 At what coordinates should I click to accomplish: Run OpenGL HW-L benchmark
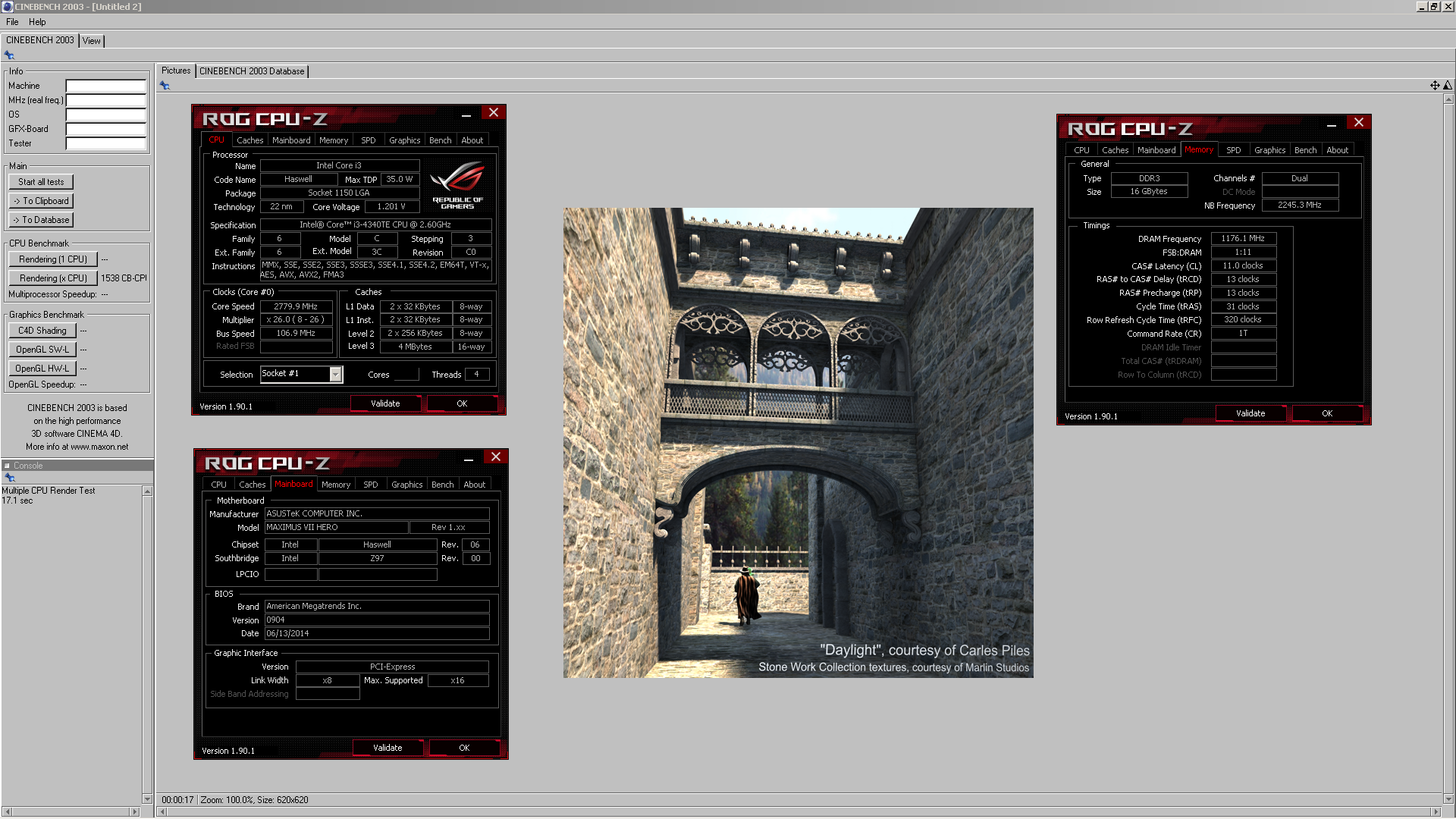[x=42, y=369]
